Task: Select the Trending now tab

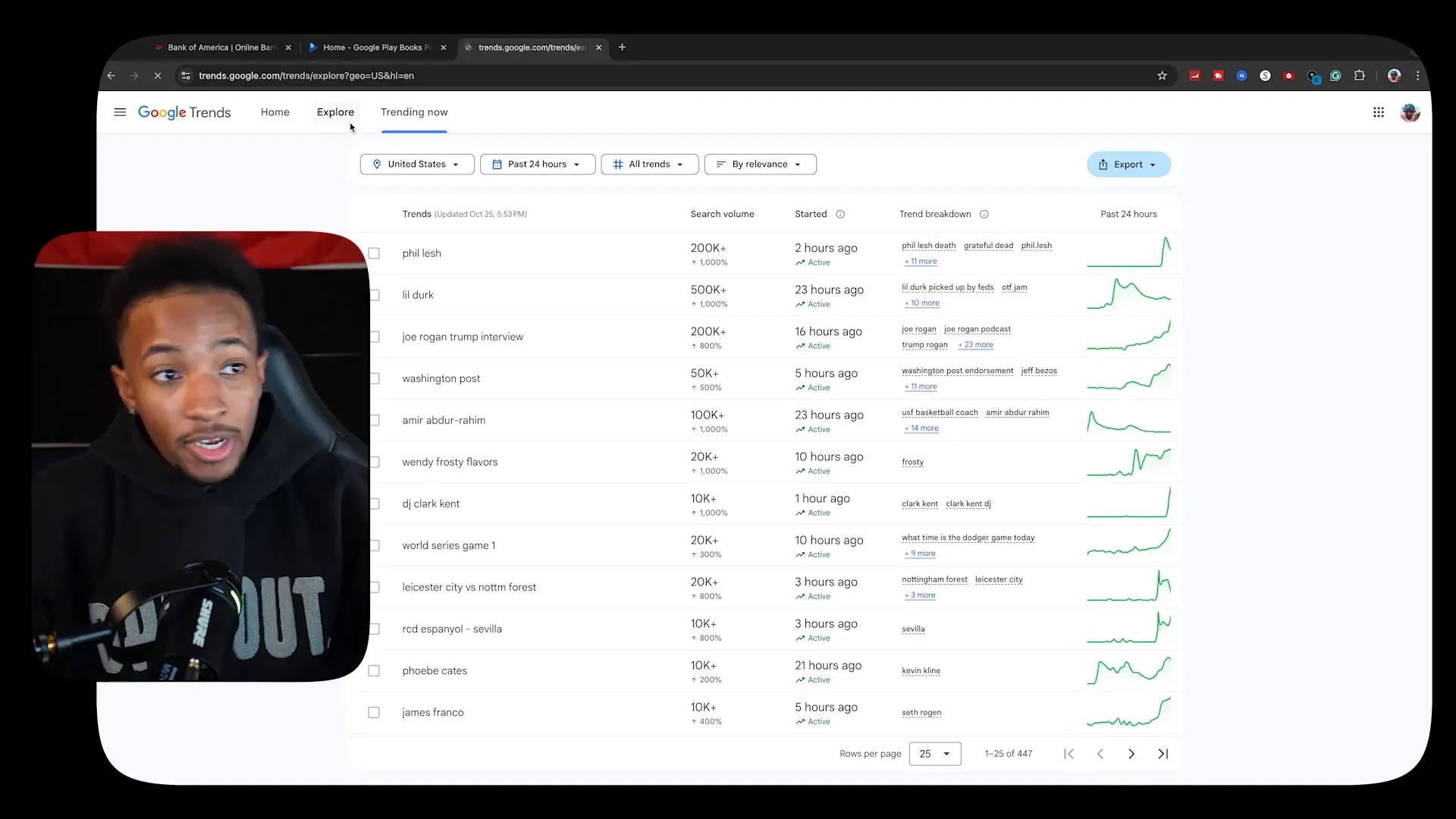Action: click(x=414, y=112)
